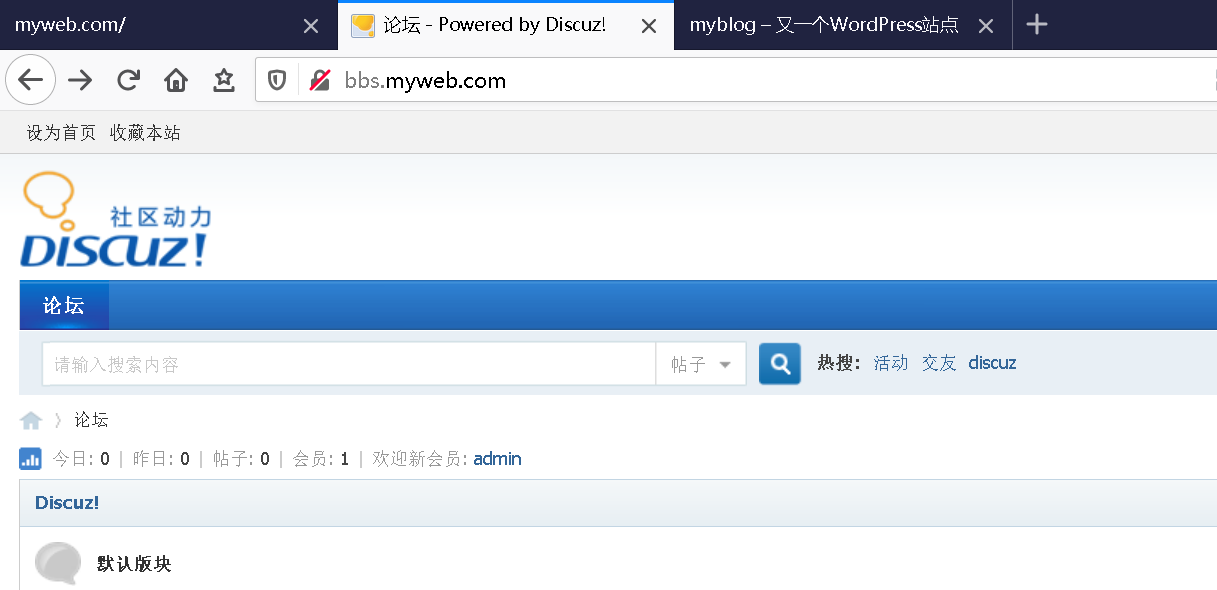Viewport: 1217px width, 590px height.
Task: Click the 会员: 1 statistic text
Action: click(x=321, y=459)
